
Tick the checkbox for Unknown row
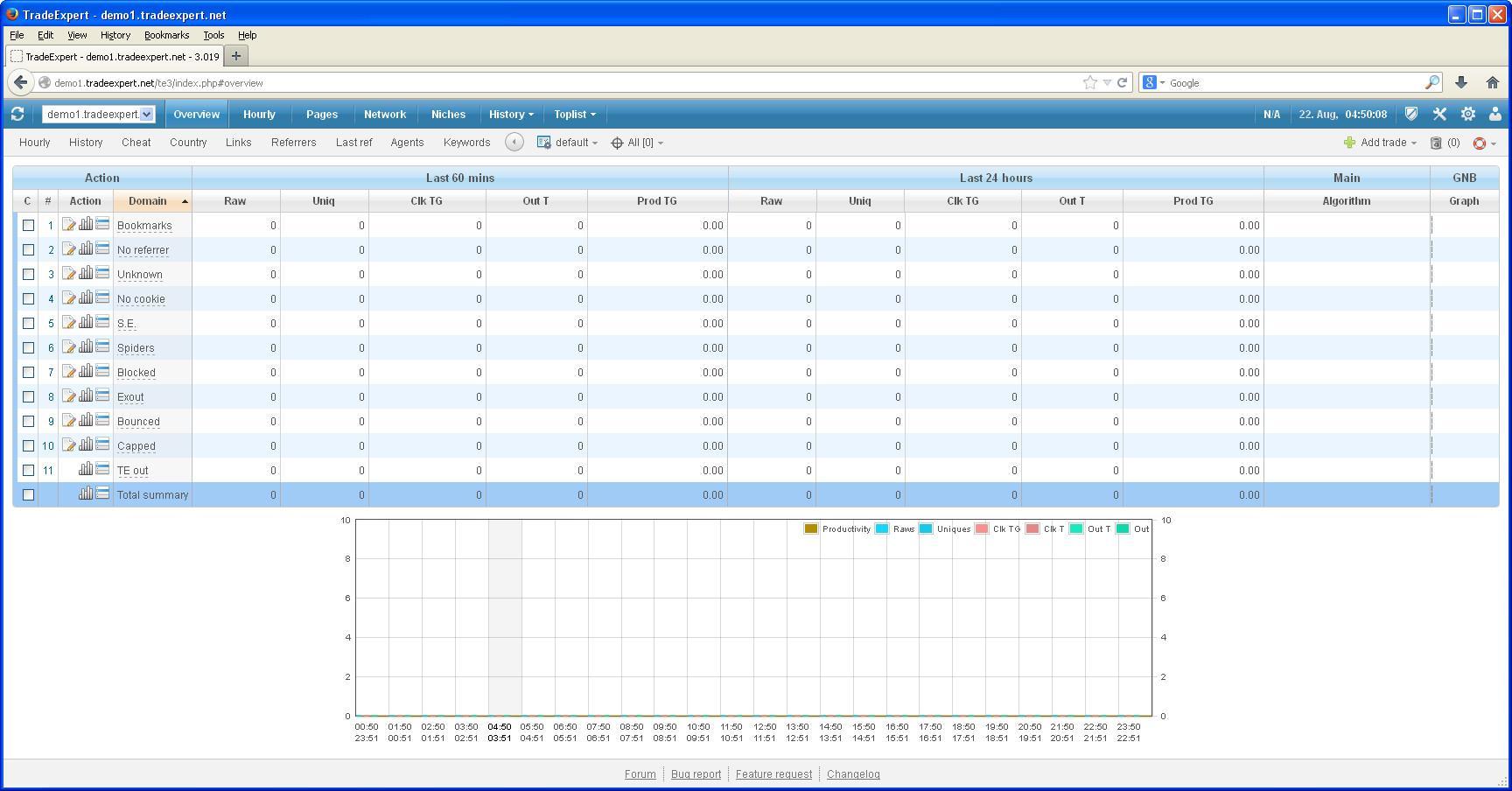[x=28, y=274]
